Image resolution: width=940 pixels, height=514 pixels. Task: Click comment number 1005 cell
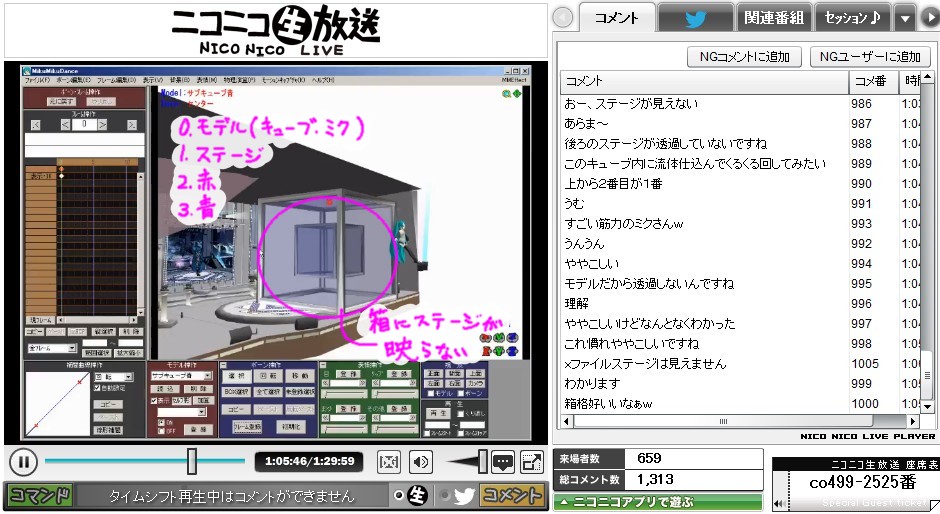[x=865, y=363]
